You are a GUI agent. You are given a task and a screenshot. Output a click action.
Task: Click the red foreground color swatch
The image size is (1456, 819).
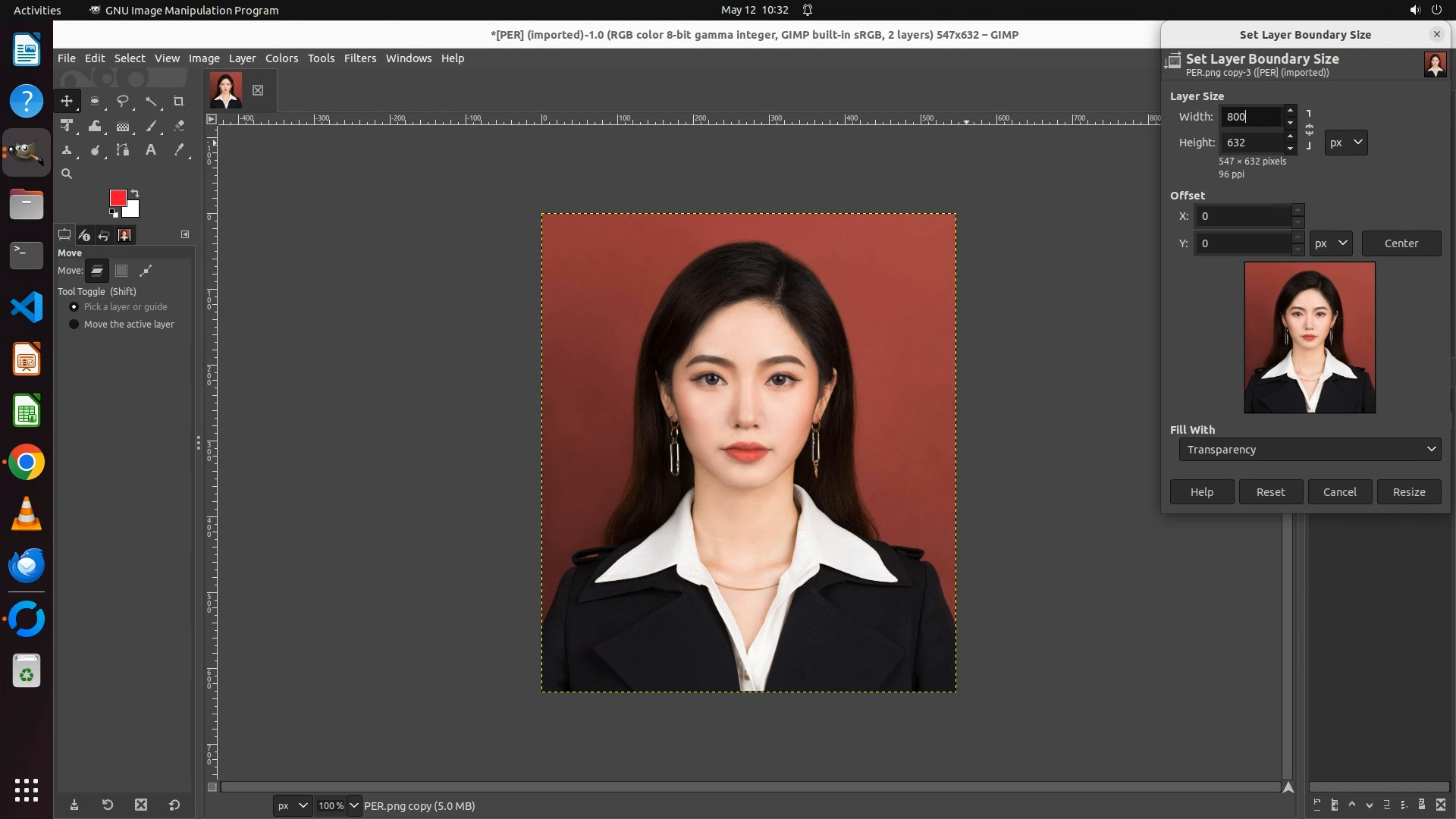(118, 198)
